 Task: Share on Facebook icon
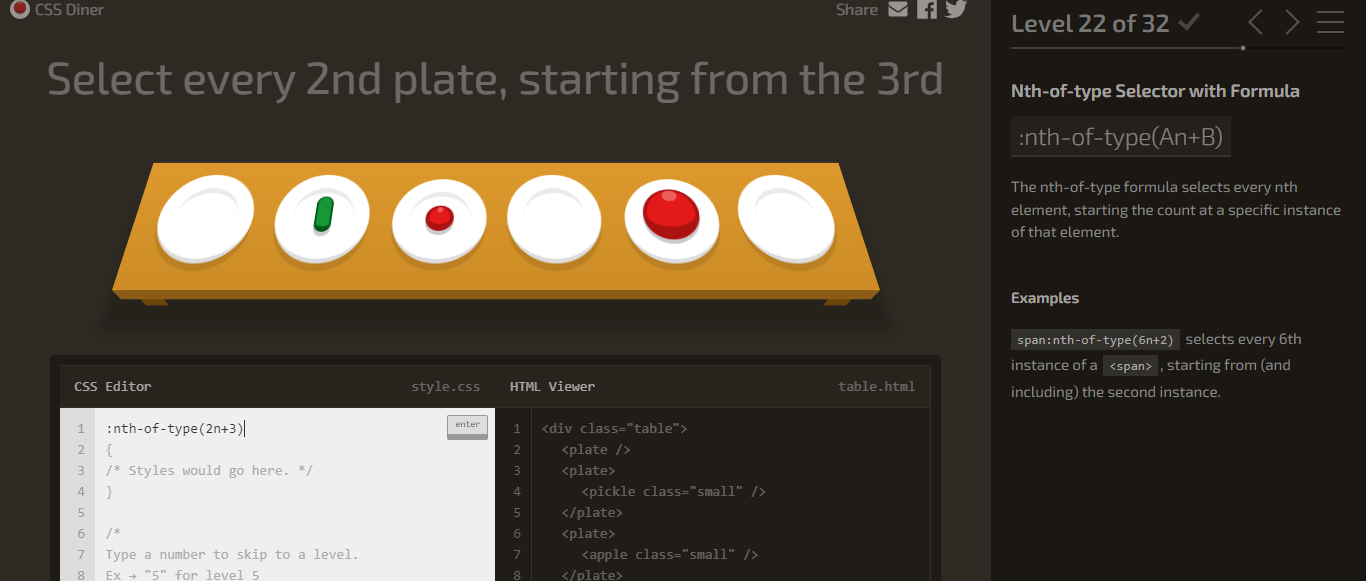(927, 9)
